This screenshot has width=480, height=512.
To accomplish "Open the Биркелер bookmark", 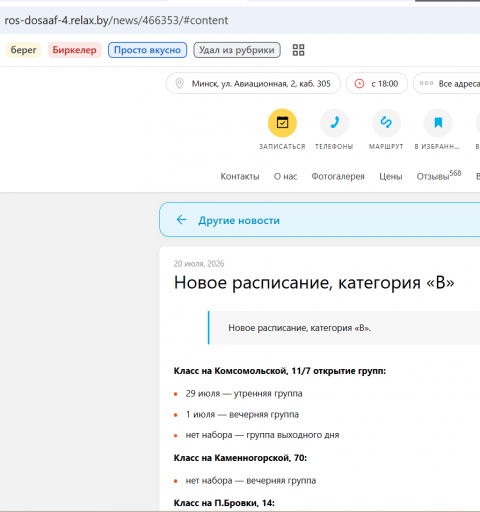I will coord(74,50).
